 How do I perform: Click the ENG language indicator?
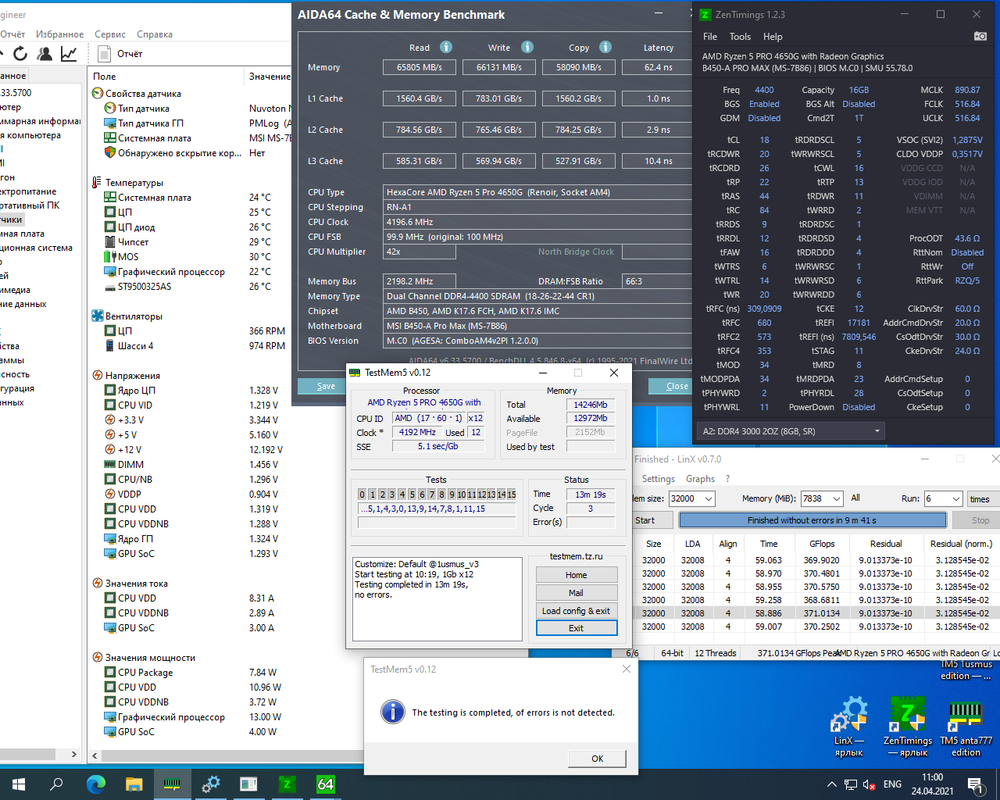coord(892,784)
